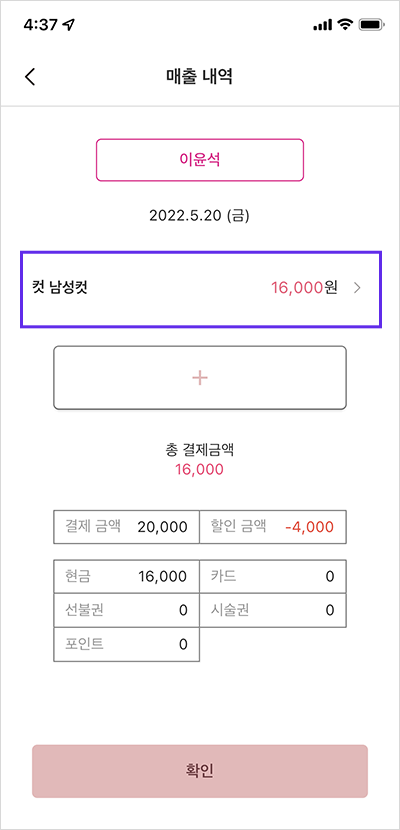The width and height of the screenshot is (400, 830).
Task: Edit the 카드 amount field
Action: pyautogui.click(x=273, y=576)
